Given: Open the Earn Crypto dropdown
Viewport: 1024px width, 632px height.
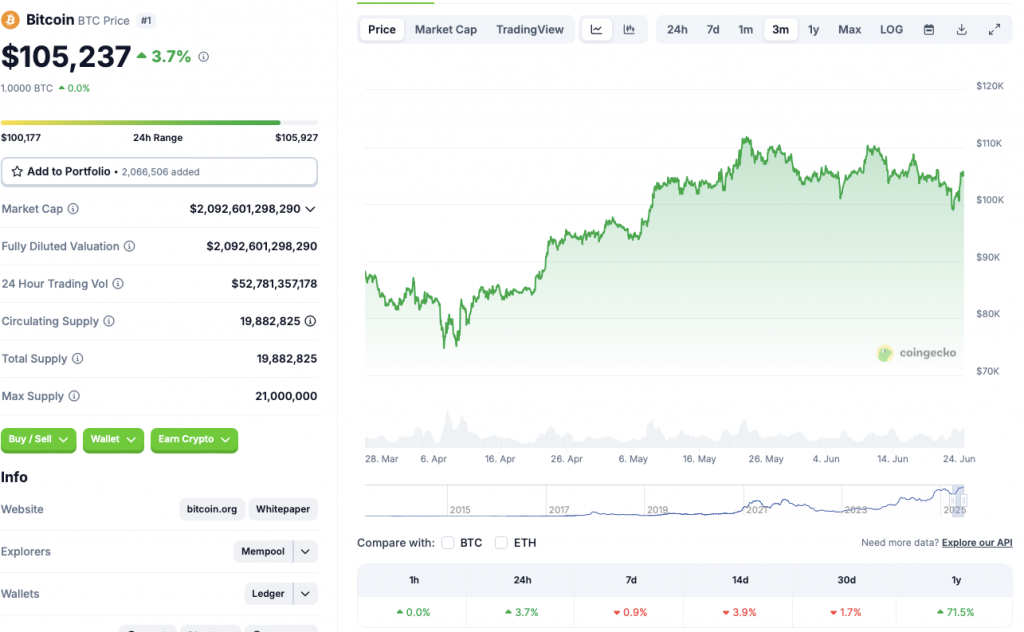Looking at the screenshot, I should point(194,439).
